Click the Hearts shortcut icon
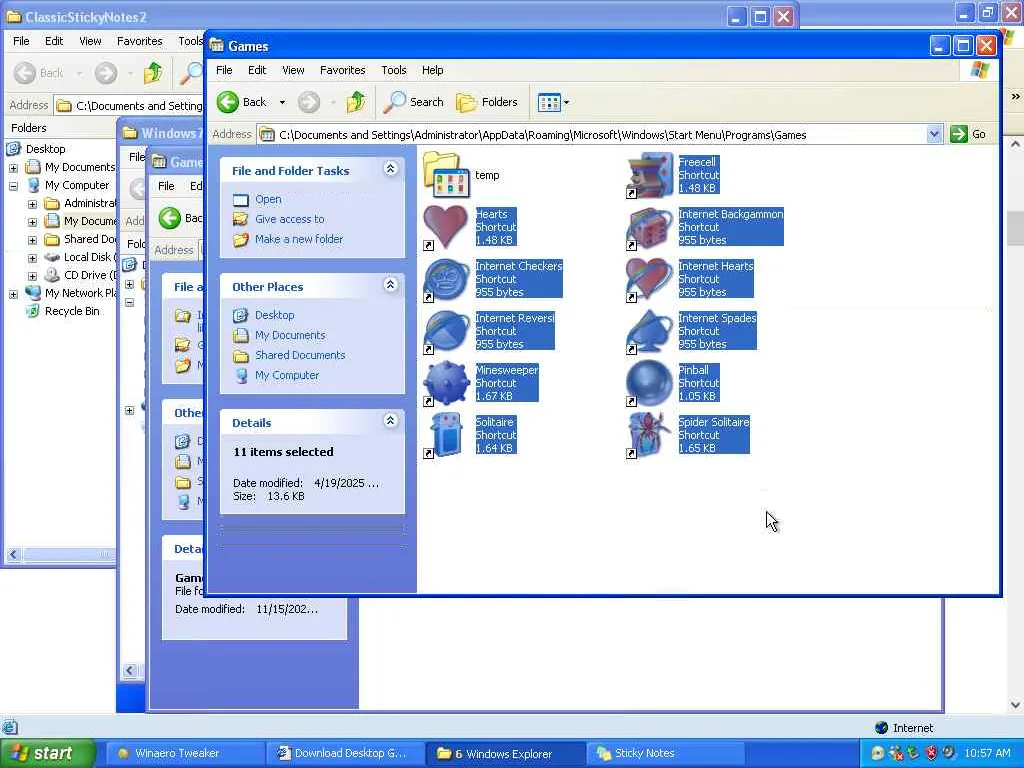The height and width of the screenshot is (768, 1024). pyautogui.click(x=447, y=227)
